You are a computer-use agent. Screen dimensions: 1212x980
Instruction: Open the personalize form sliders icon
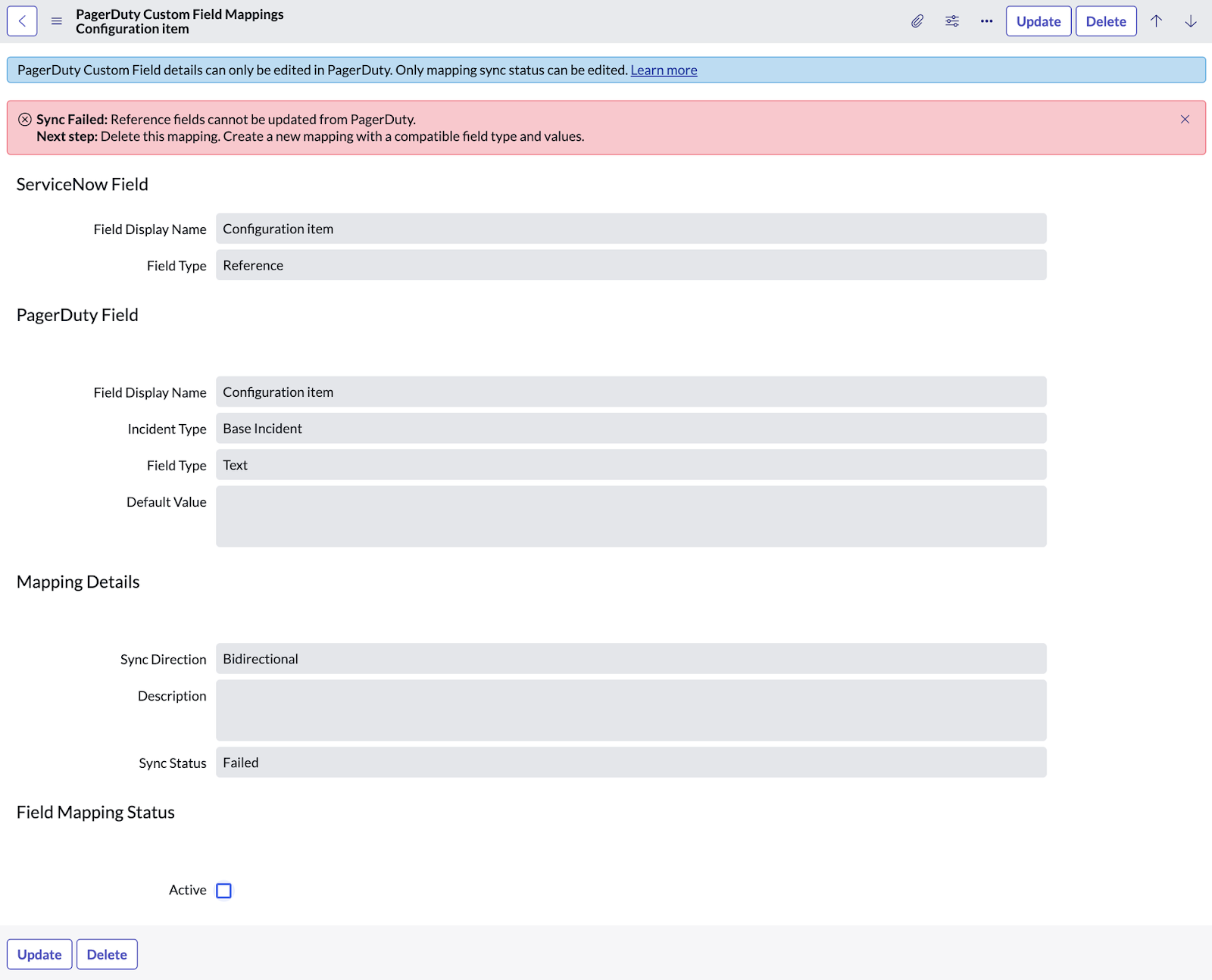coord(952,21)
